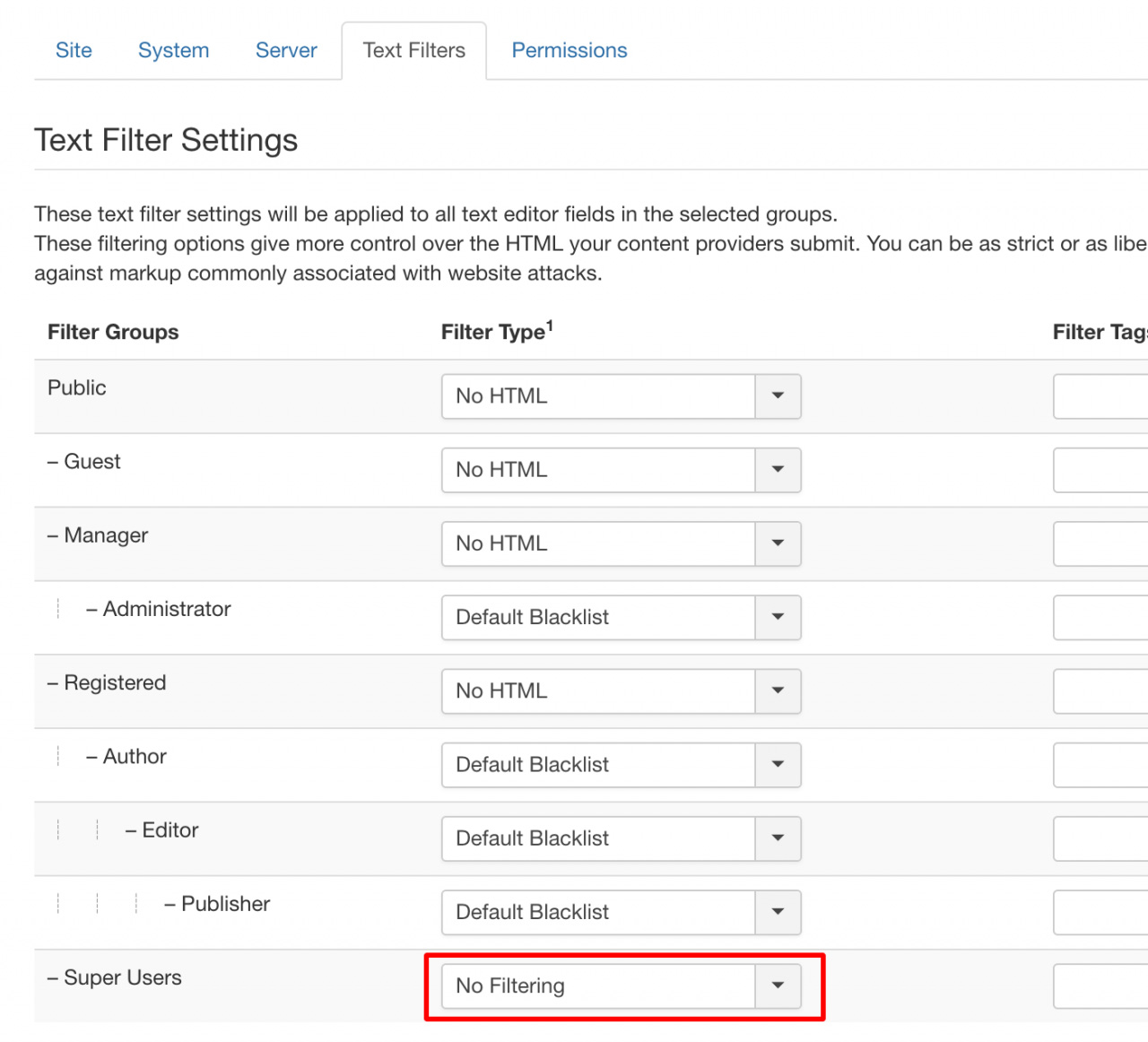
Task: Open the Registered filter type dropdown
Action: click(x=621, y=690)
